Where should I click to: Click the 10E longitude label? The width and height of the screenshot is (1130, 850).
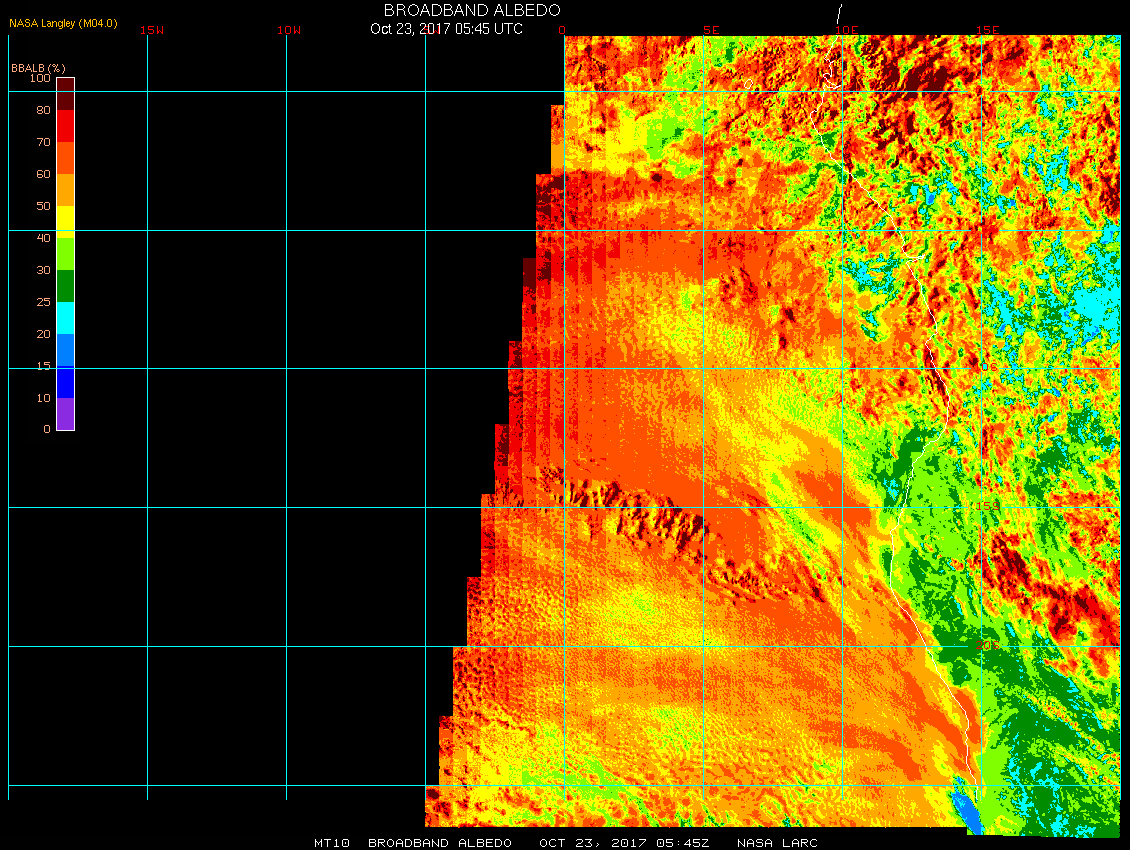tap(846, 30)
